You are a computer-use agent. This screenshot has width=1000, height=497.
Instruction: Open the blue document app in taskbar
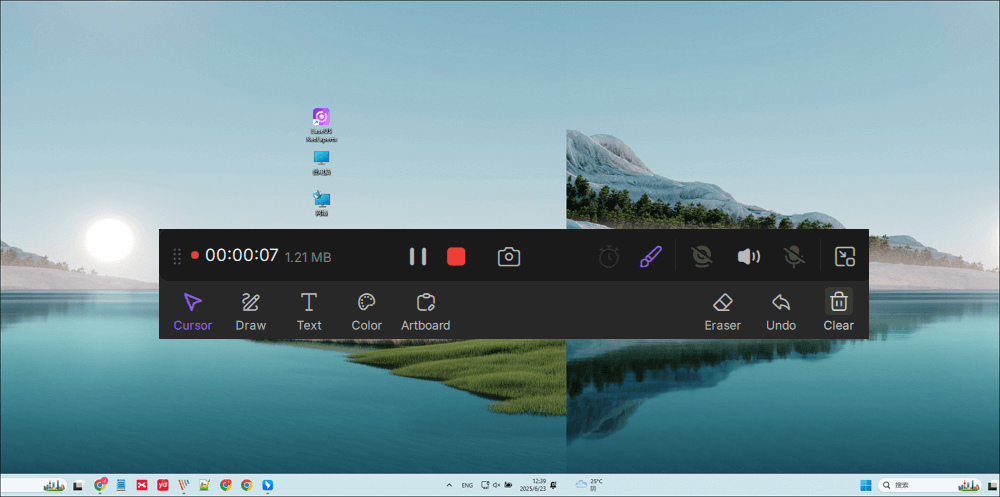pos(121,485)
